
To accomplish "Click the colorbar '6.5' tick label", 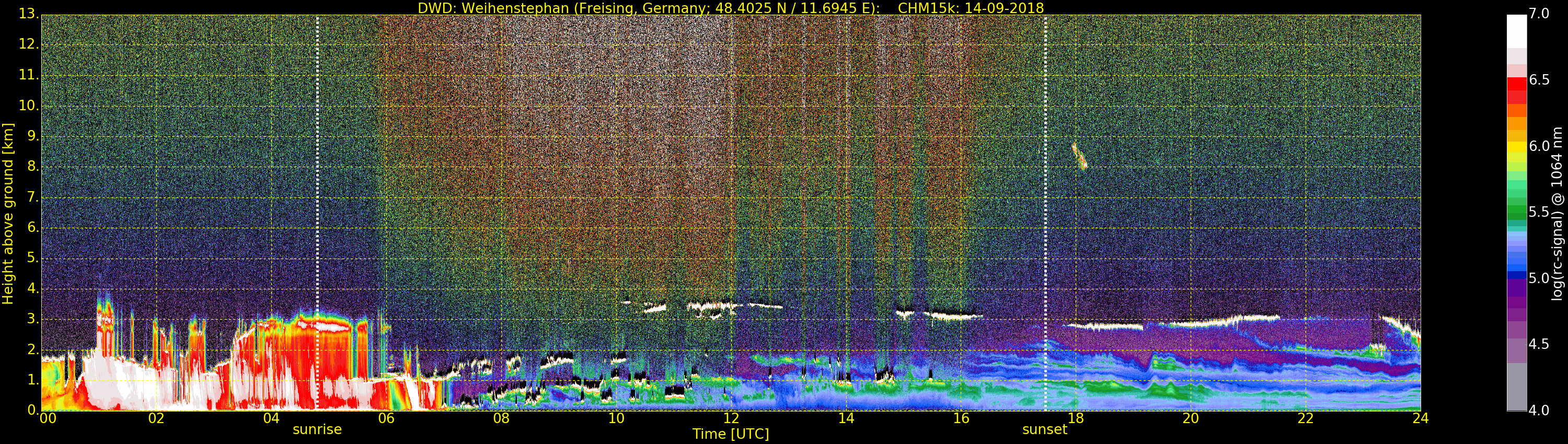I will [x=1539, y=80].
